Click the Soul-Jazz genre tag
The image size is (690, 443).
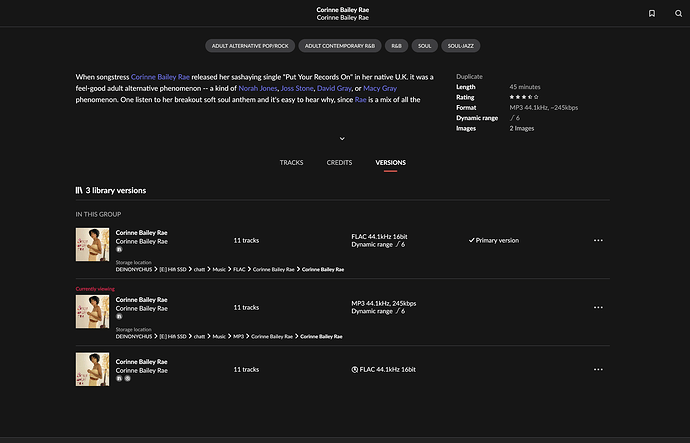(462, 46)
